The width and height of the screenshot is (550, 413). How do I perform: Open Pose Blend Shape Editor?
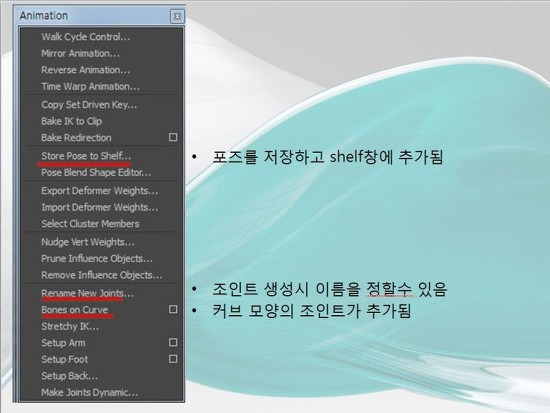[x=96, y=172]
